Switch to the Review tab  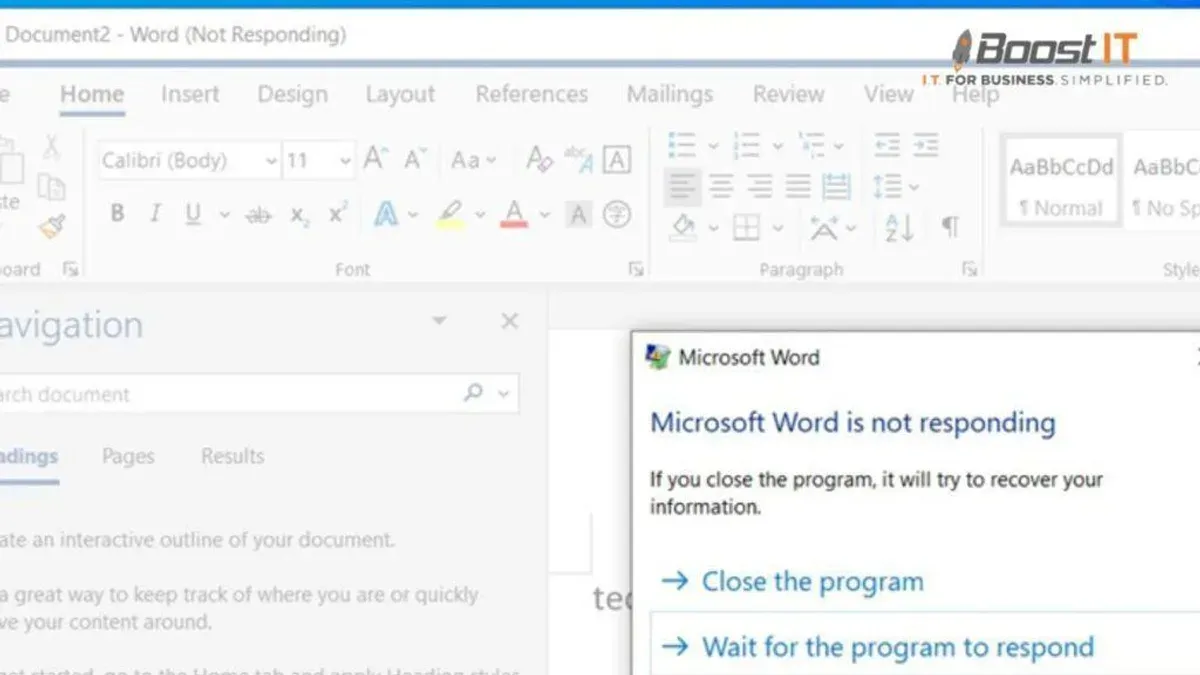point(788,94)
